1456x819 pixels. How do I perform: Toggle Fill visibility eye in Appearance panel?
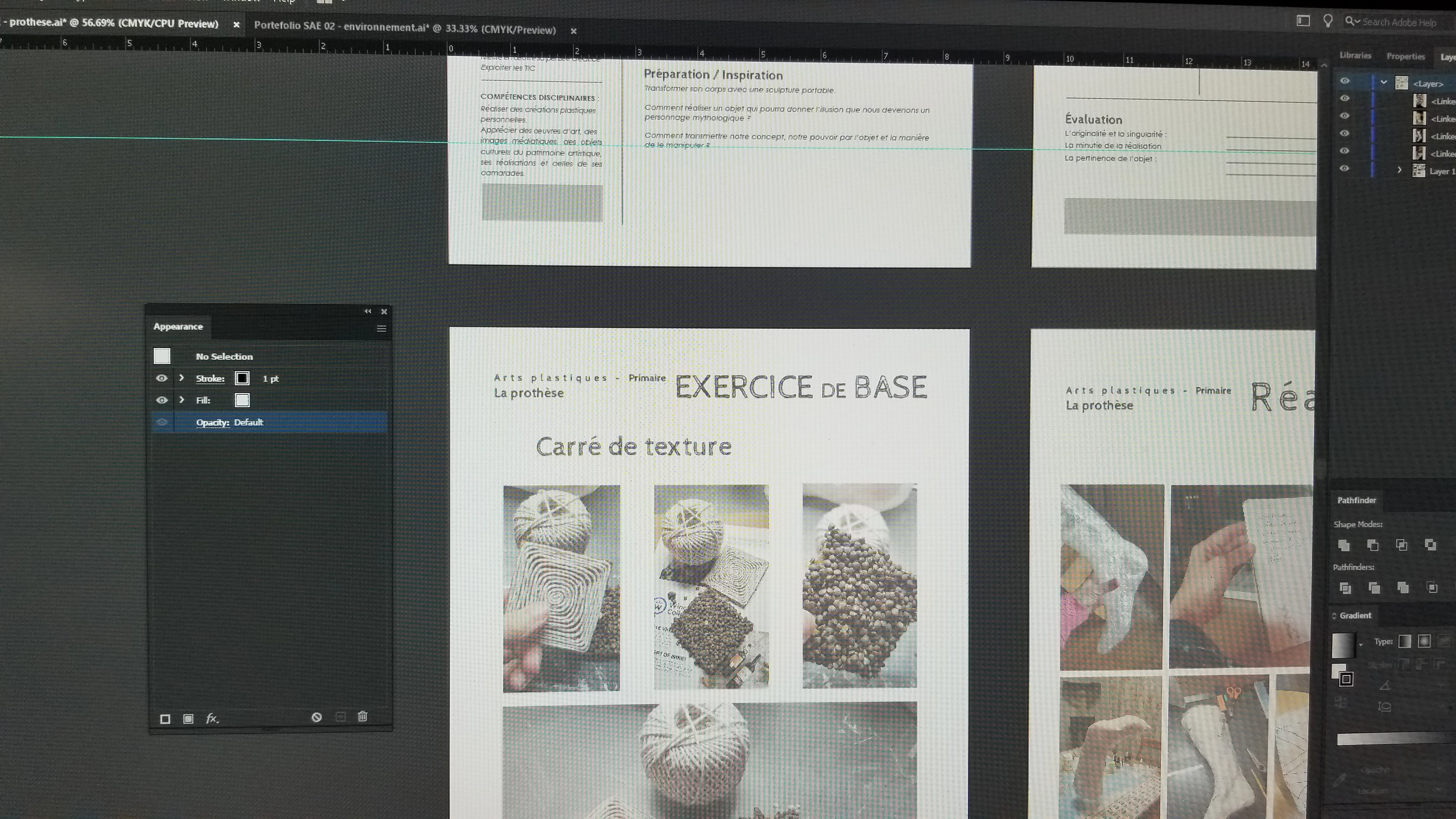(162, 400)
